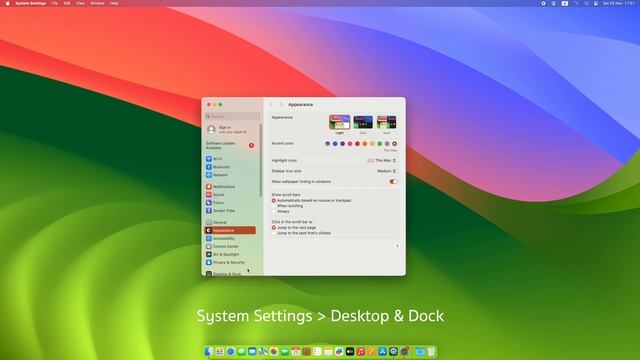Open Desktop & Dock in the sidebar
Viewport: 640px width, 360px height.
click(x=230, y=274)
